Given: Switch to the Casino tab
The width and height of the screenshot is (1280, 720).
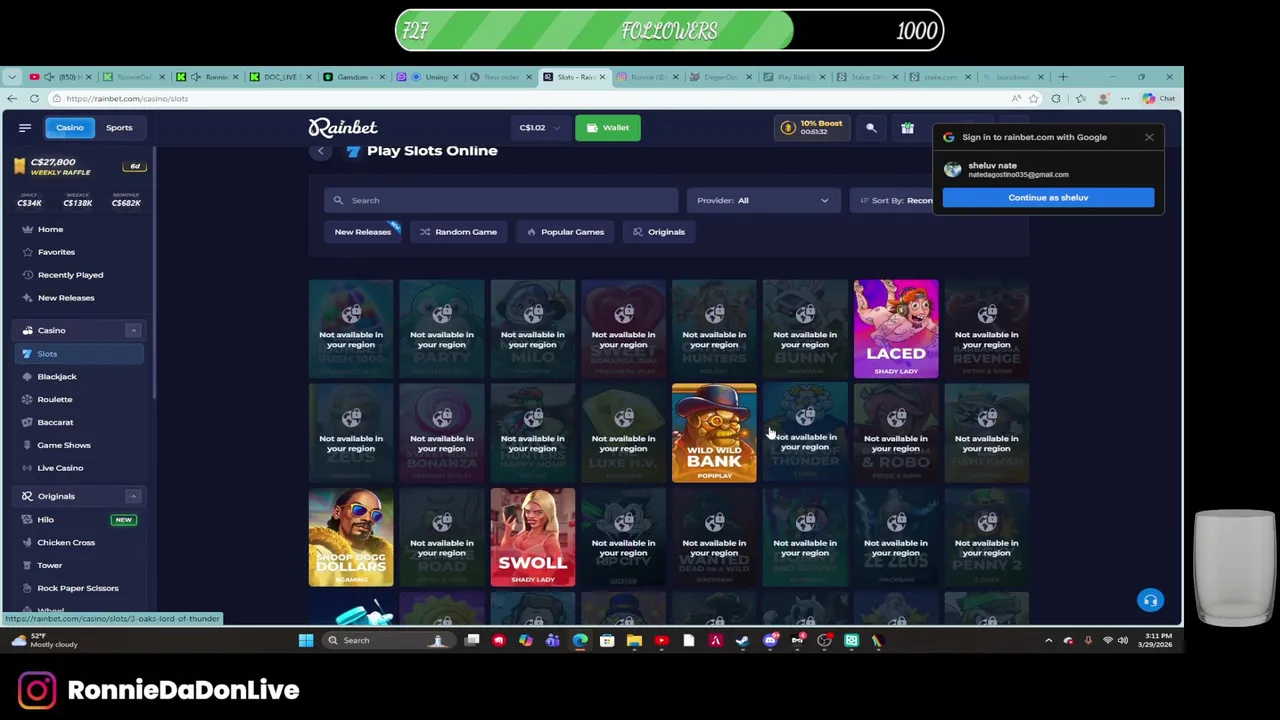Looking at the screenshot, I should (x=70, y=127).
